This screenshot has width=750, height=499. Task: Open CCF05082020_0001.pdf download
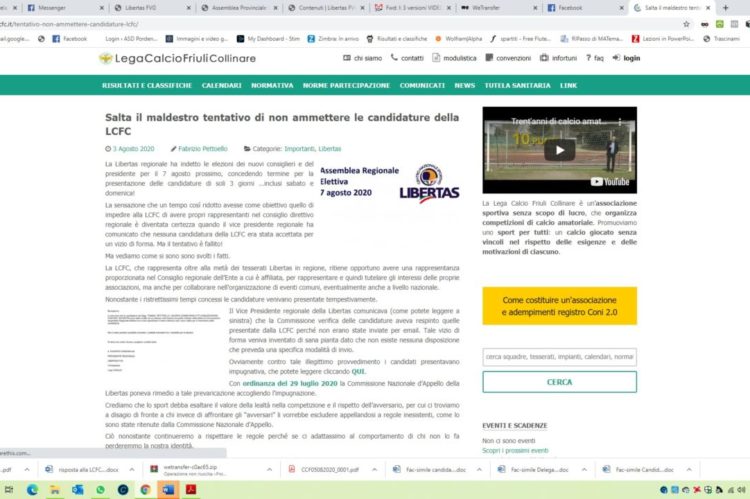[x=324, y=470]
